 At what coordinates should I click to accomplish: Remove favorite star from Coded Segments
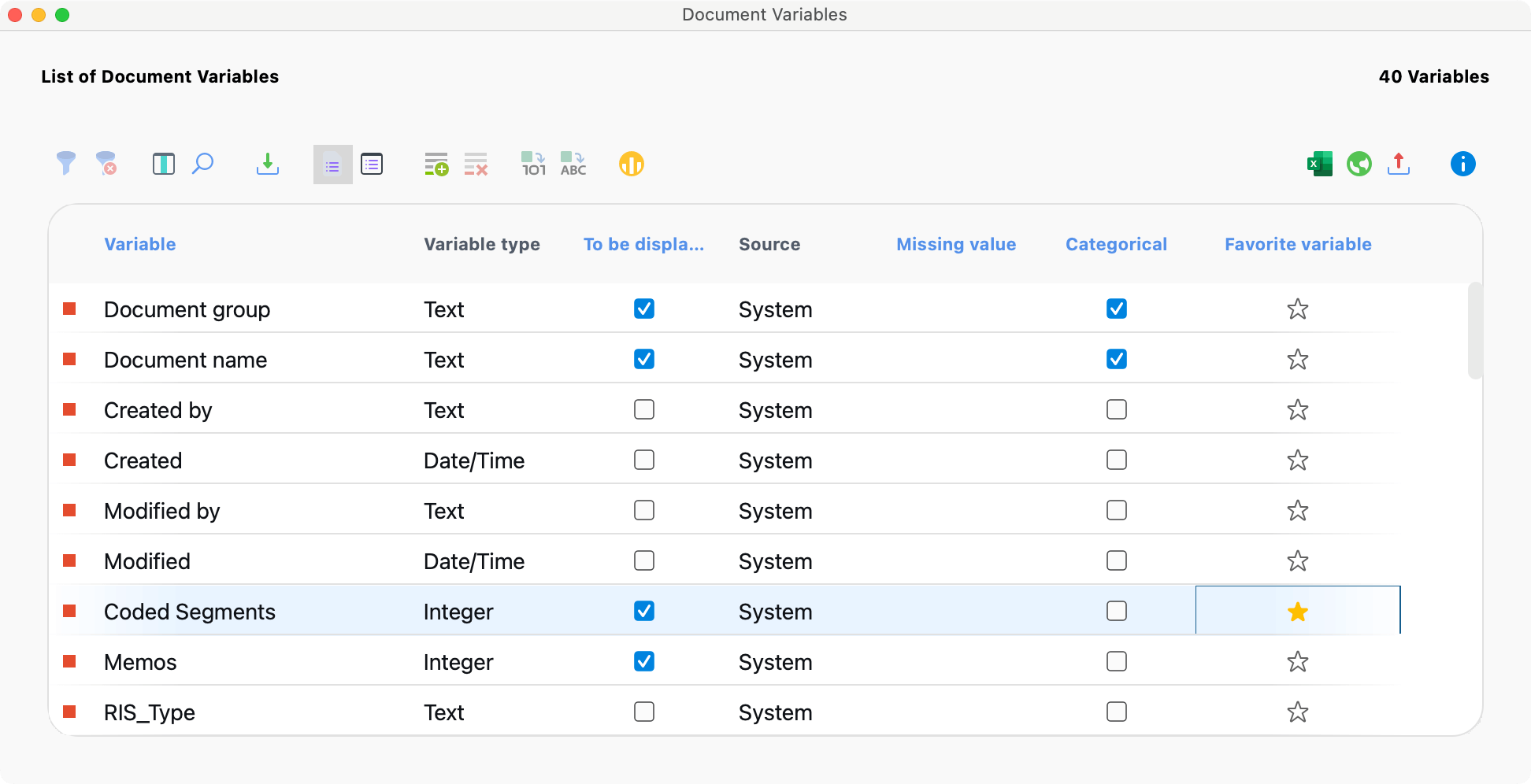pyautogui.click(x=1297, y=612)
